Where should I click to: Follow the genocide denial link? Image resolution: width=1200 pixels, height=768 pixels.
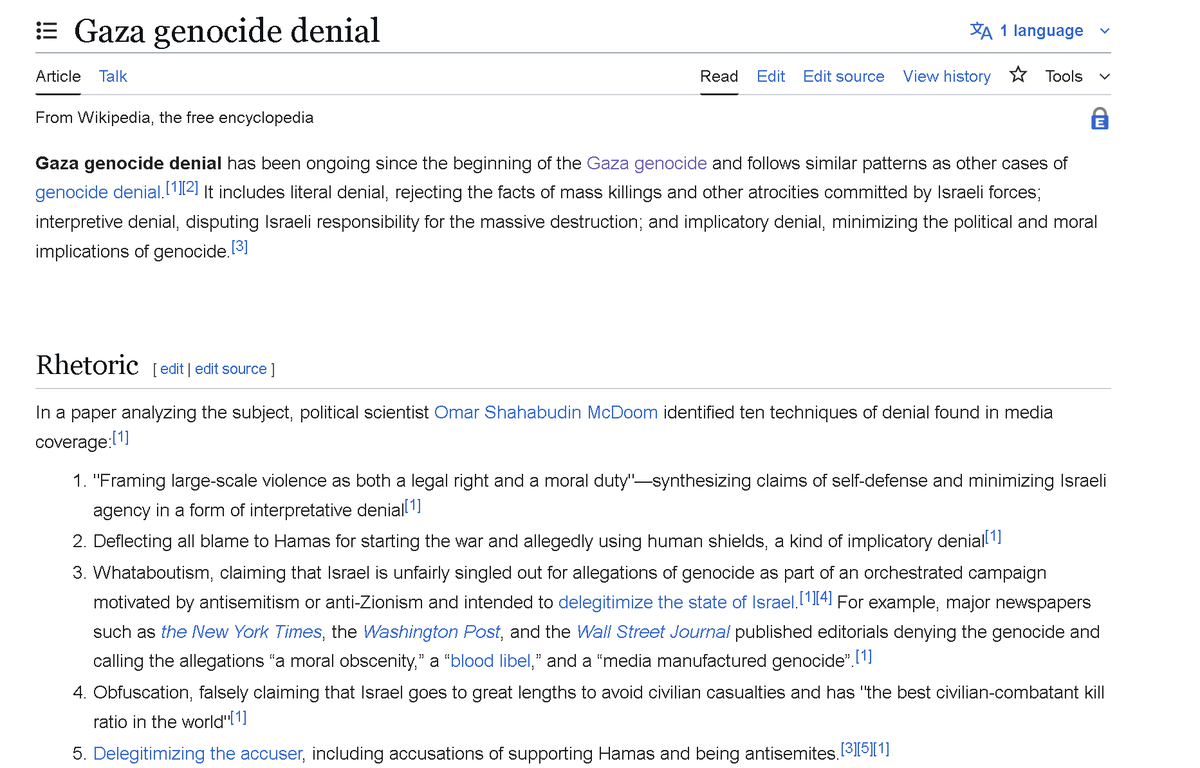(x=99, y=192)
